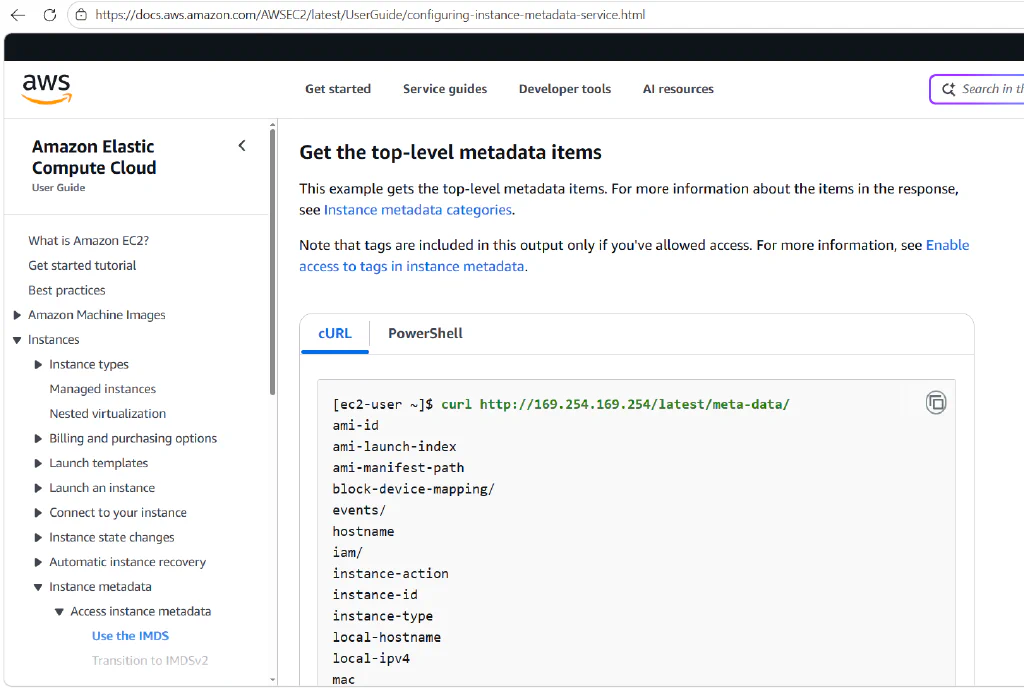
Task: Click the browser back arrow
Action: (x=18, y=15)
